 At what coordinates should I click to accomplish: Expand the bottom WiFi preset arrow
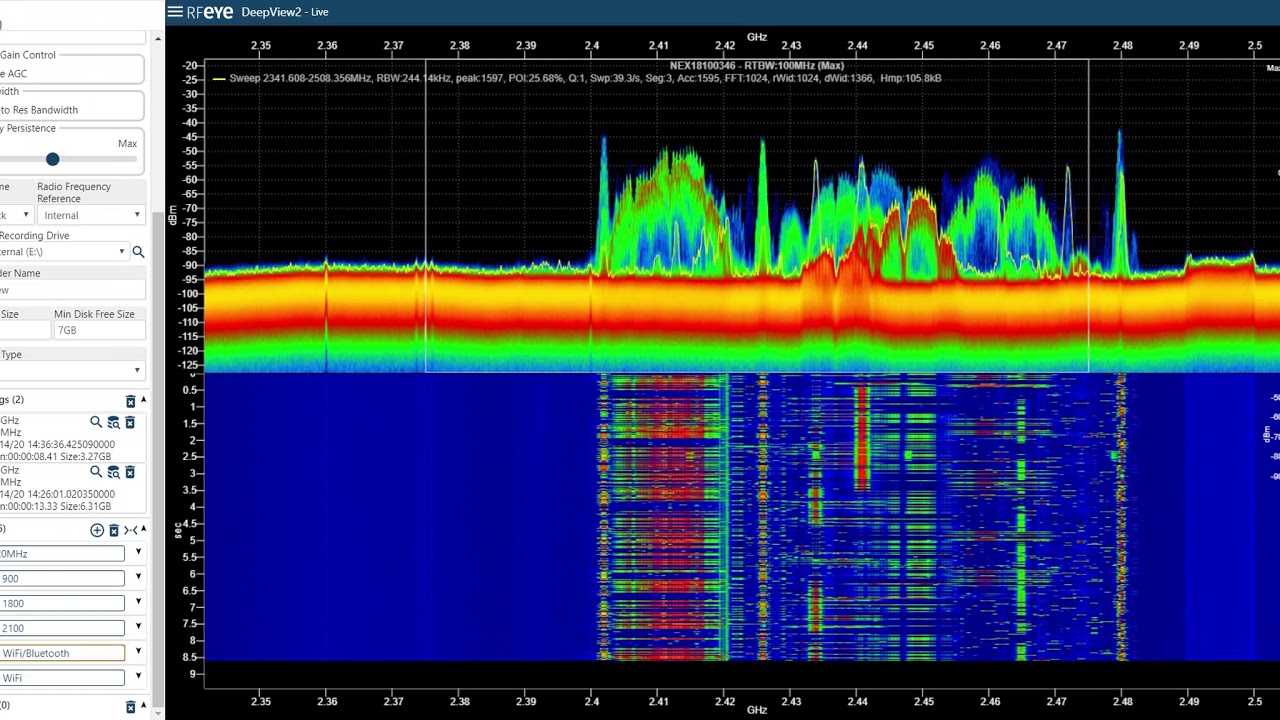click(138, 677)
